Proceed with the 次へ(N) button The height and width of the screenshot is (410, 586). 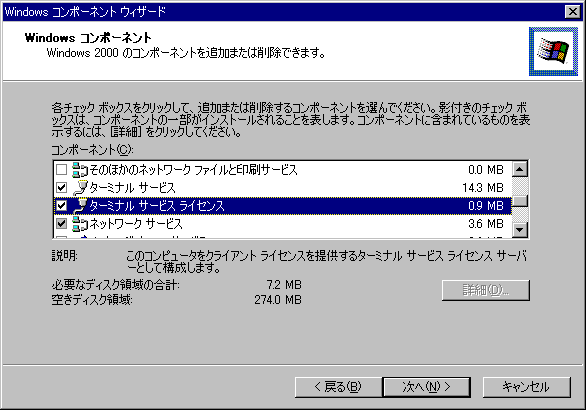(426, 387)
